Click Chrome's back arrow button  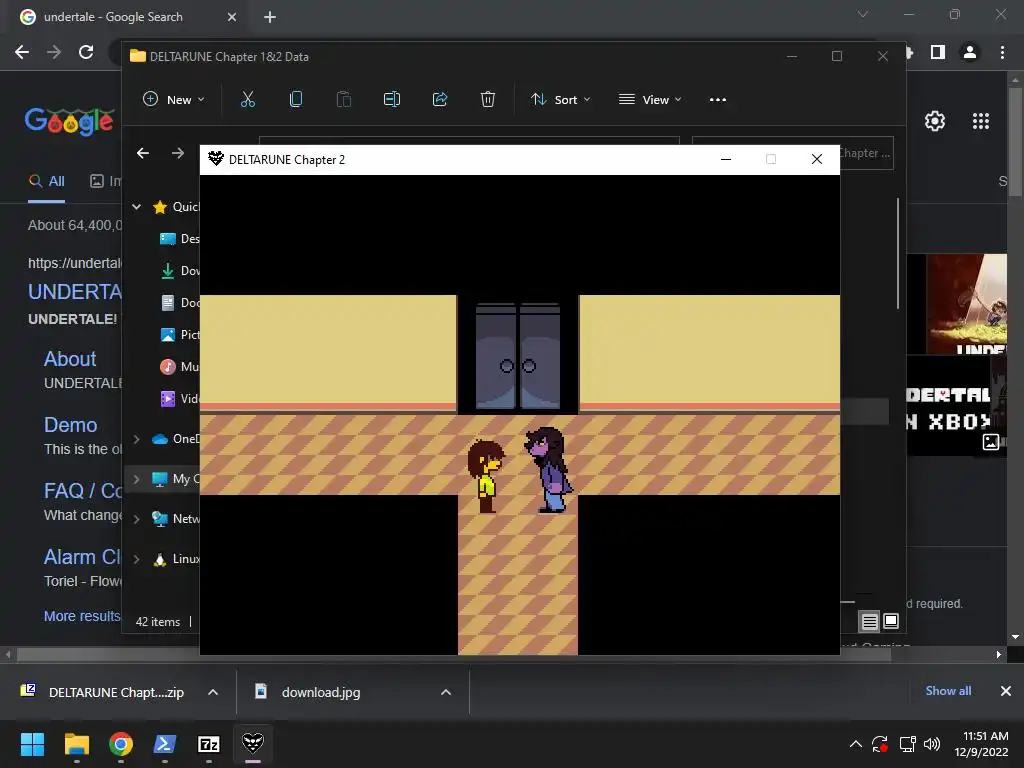point(22,52)
